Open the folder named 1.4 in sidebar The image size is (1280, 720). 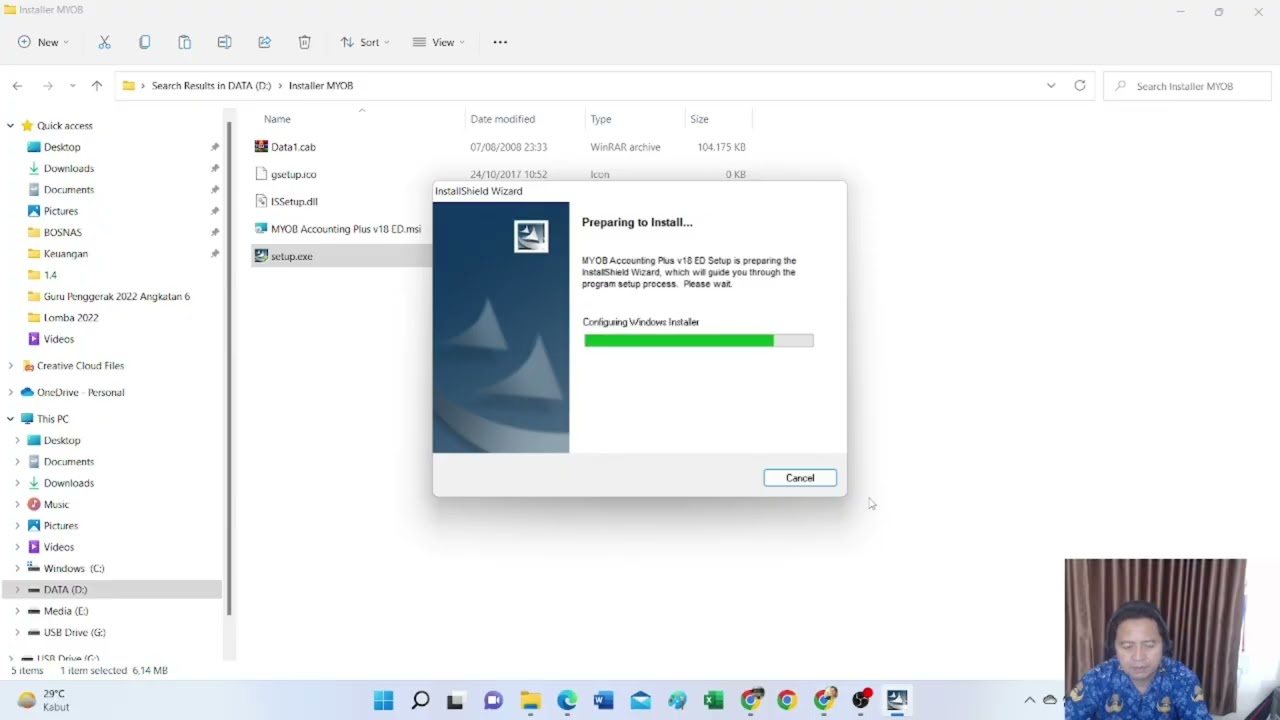coord(50,275)
